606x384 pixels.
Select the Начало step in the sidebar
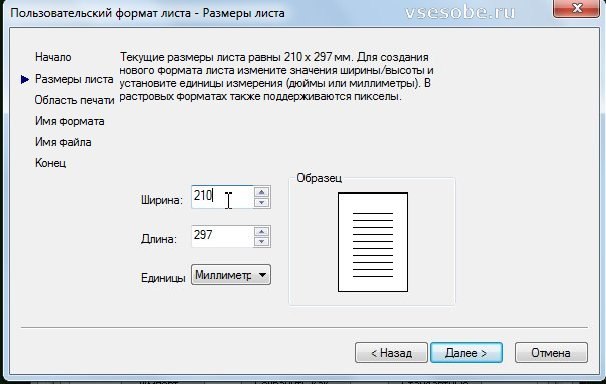(x=53, y=57)
